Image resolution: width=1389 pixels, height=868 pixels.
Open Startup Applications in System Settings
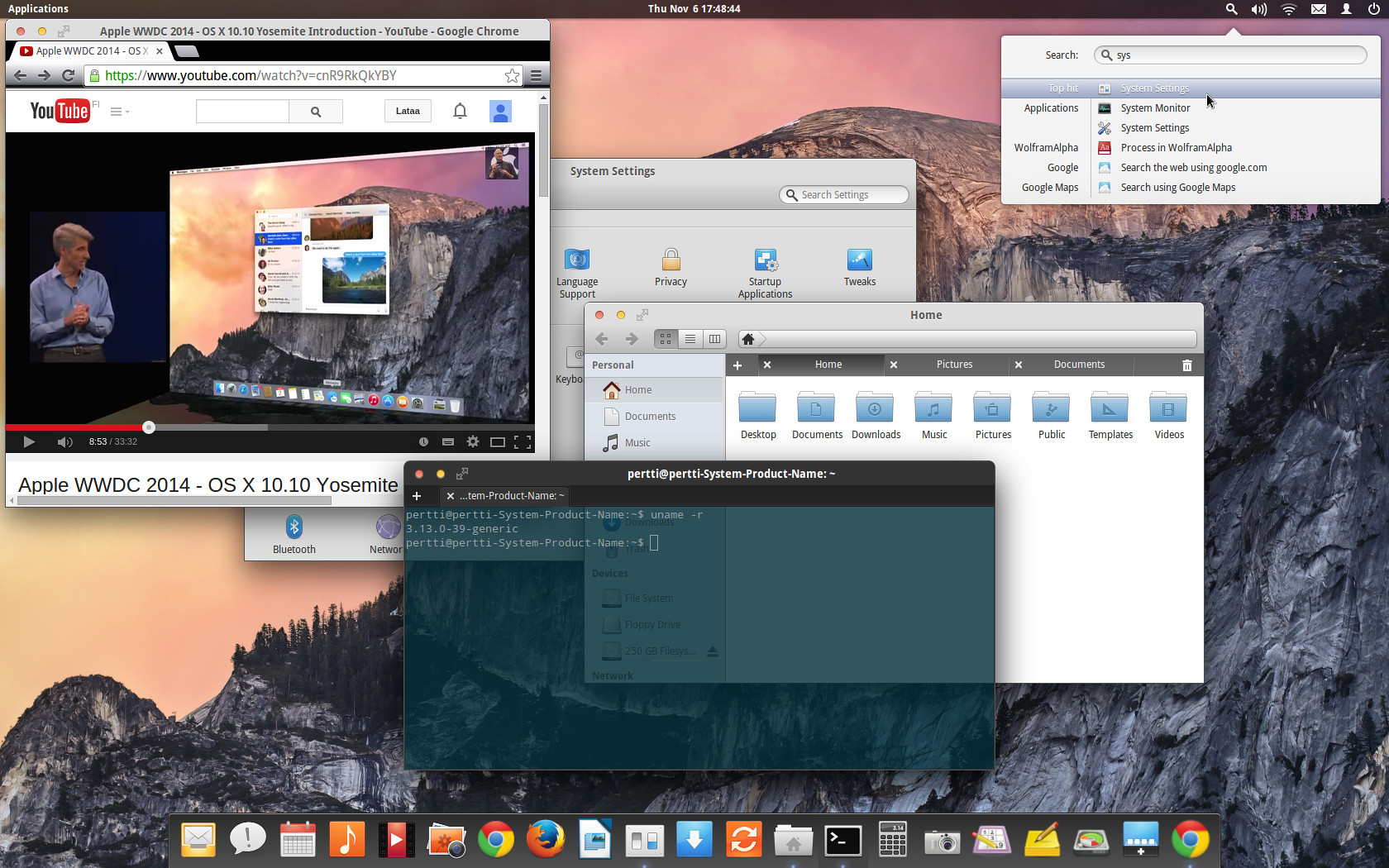(x=765, y=261)
